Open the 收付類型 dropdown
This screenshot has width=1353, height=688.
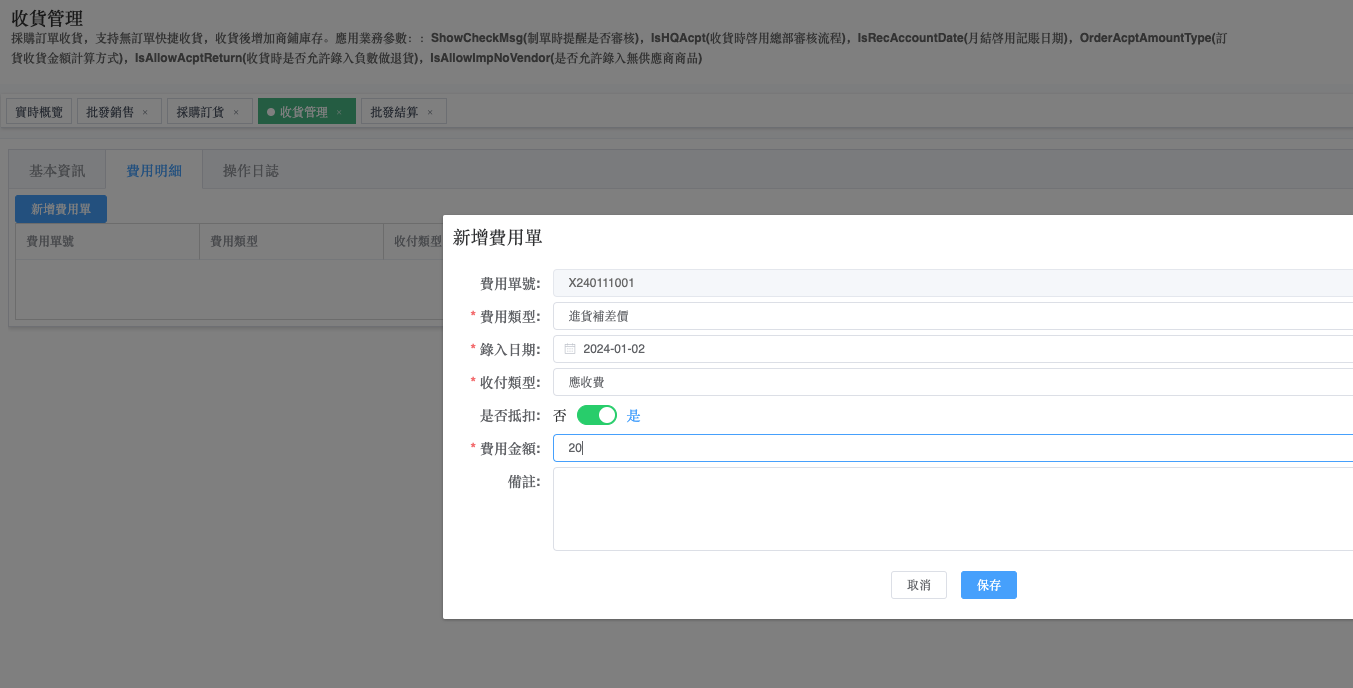click(x=950, y=382)
